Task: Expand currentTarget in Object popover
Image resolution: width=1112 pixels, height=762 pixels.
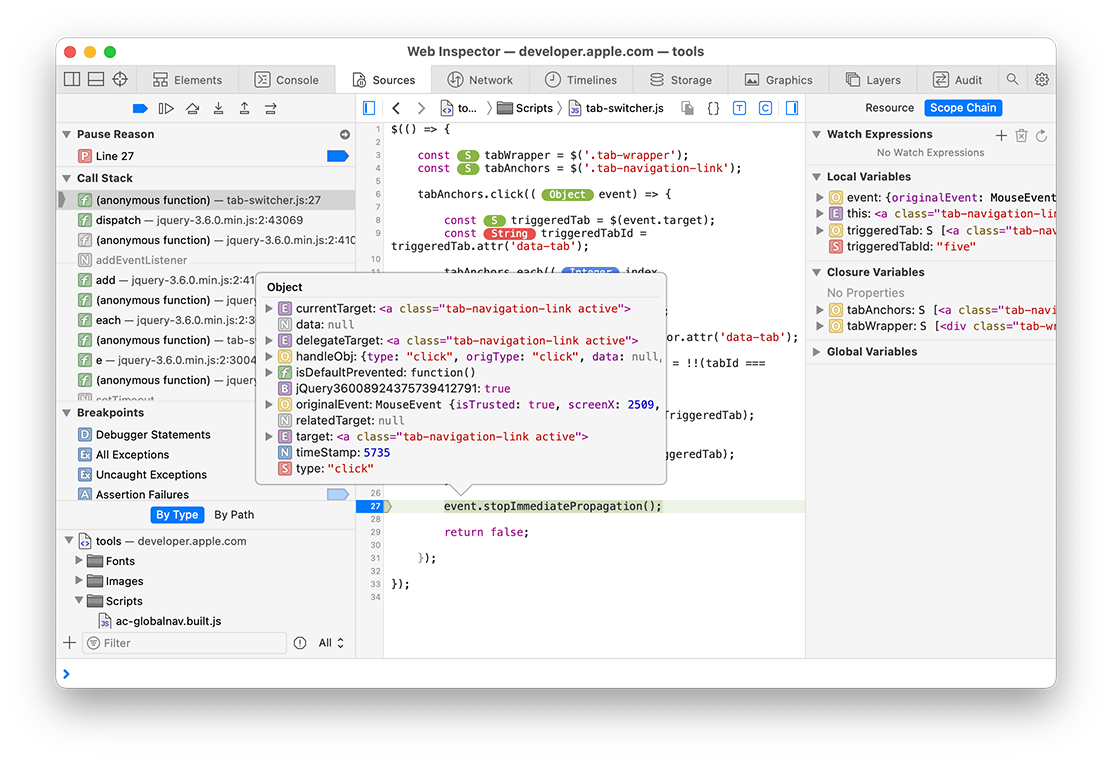Action: tap(269, 309)
